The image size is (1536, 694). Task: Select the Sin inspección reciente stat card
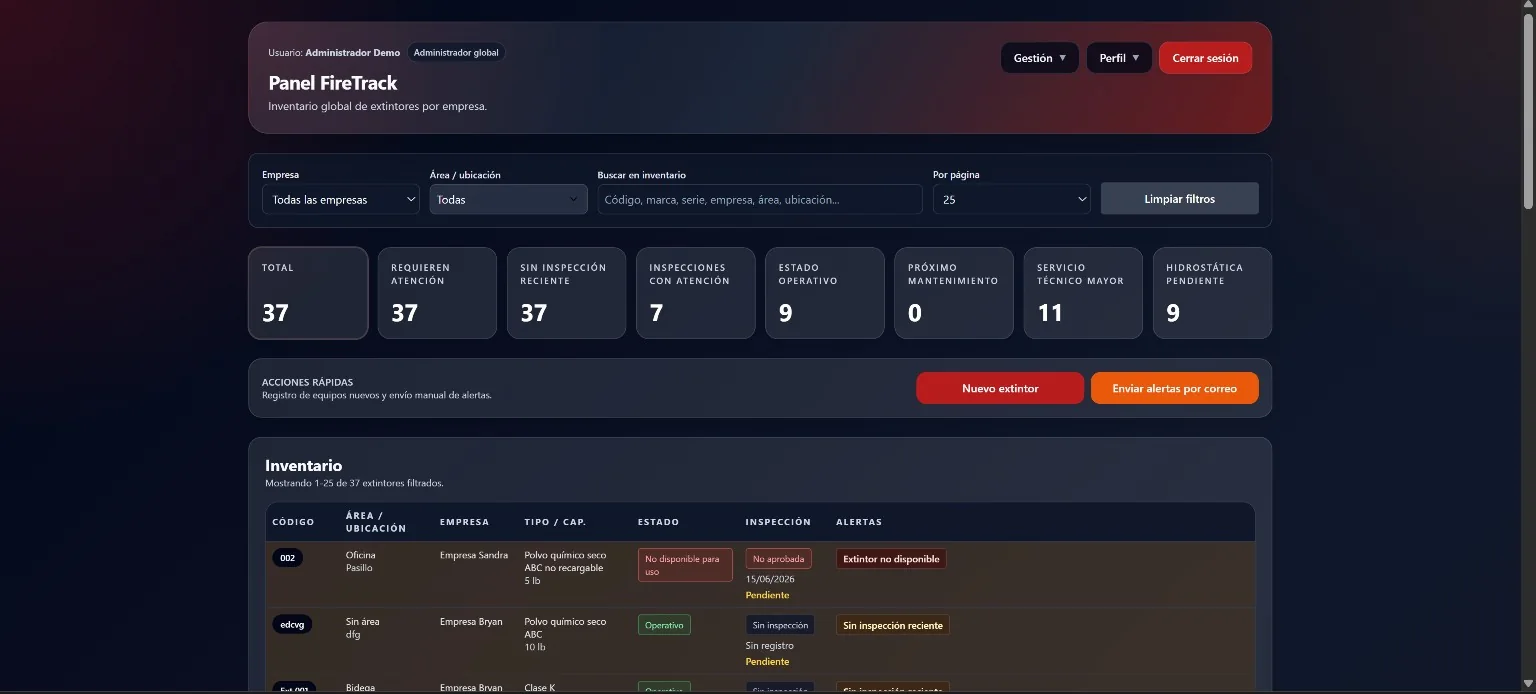coord(566,293)
